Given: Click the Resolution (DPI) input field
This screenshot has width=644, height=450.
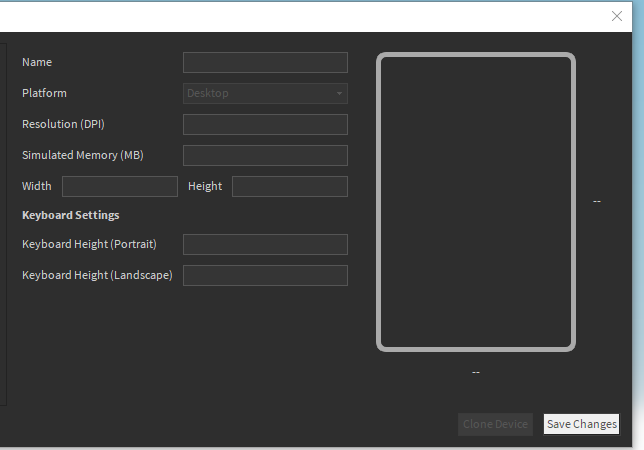Looking at the screenshot, I should pyautogui.click(x=265, y=124).
